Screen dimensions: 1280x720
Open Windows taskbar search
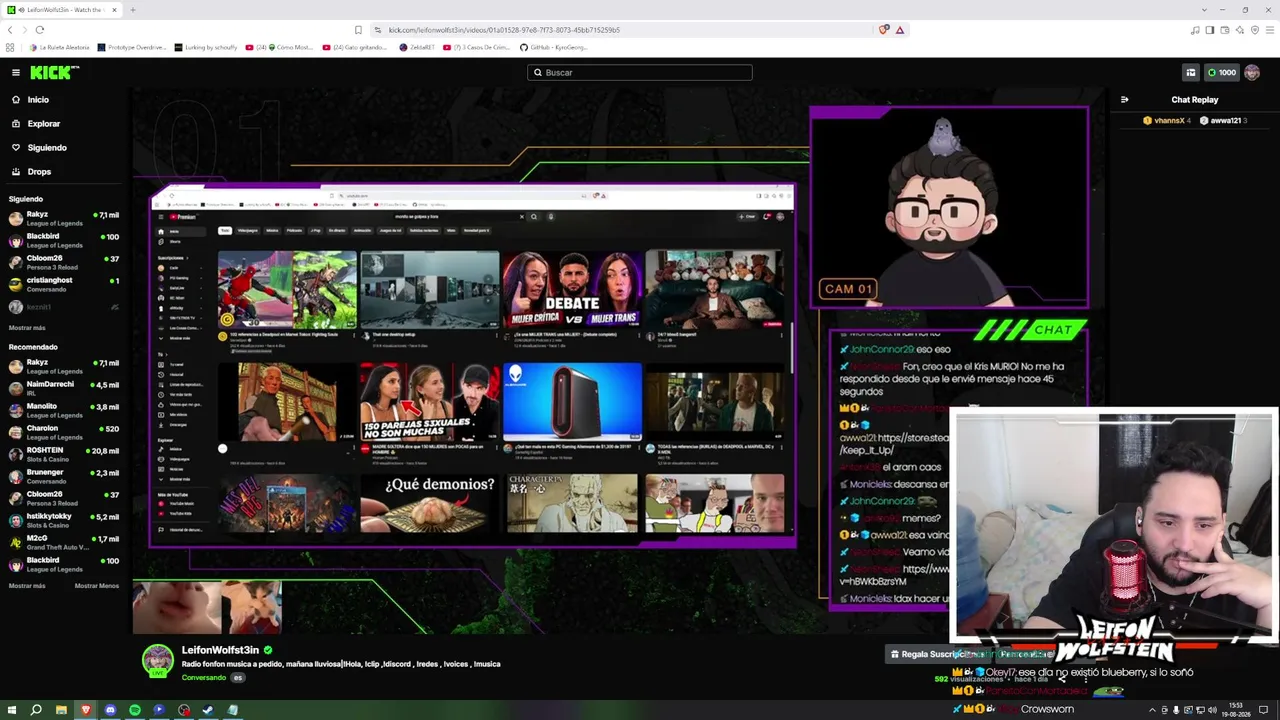click(36, 710)
